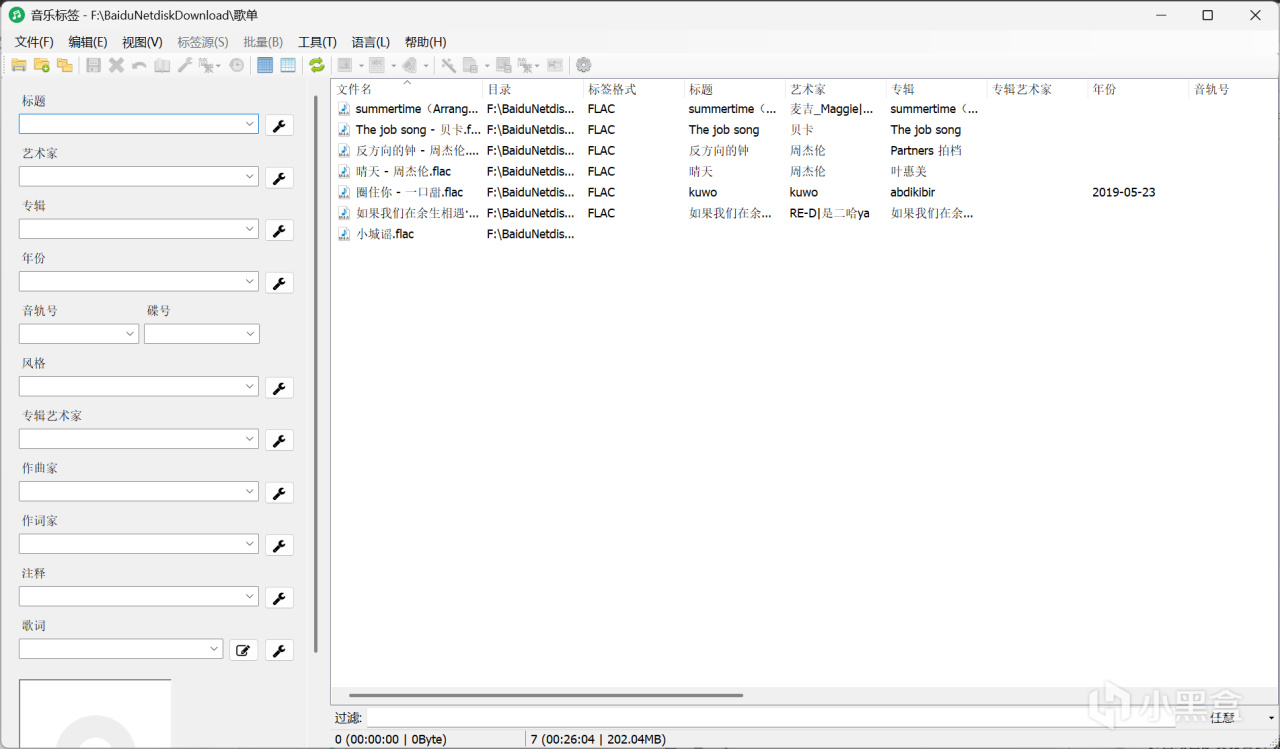This screenshot has width=1280, height=749.
Task: Click the Partners 拍档 album cell
Action: 926,150
